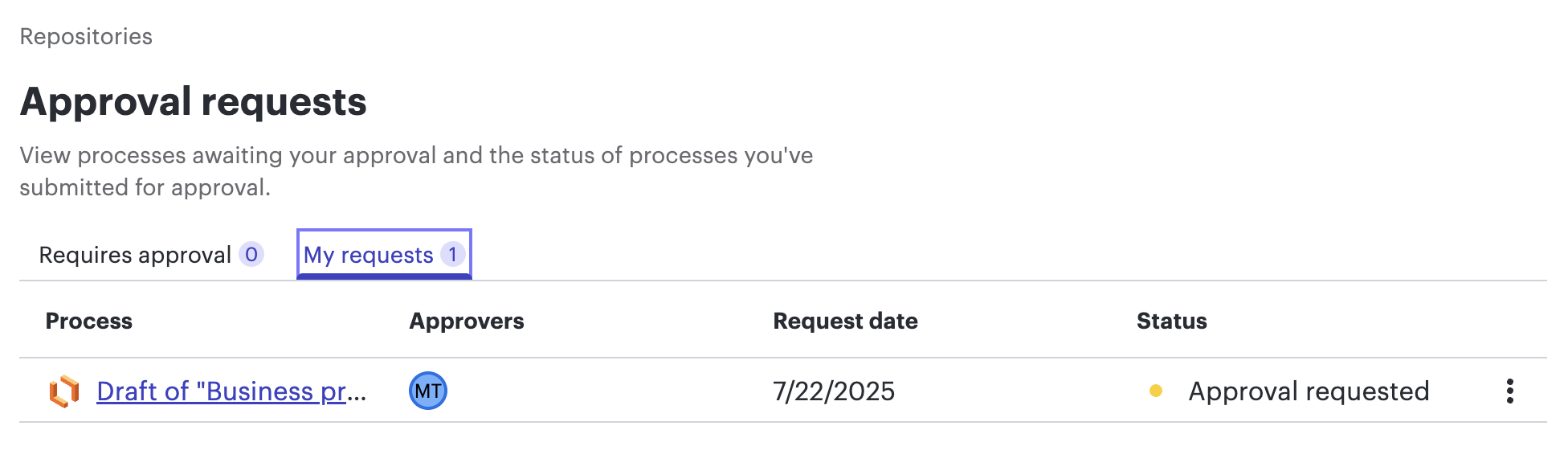The height and width of the screenshot is (471, 1568).
Task: Click the Process column header
Action: coord(89,321)
